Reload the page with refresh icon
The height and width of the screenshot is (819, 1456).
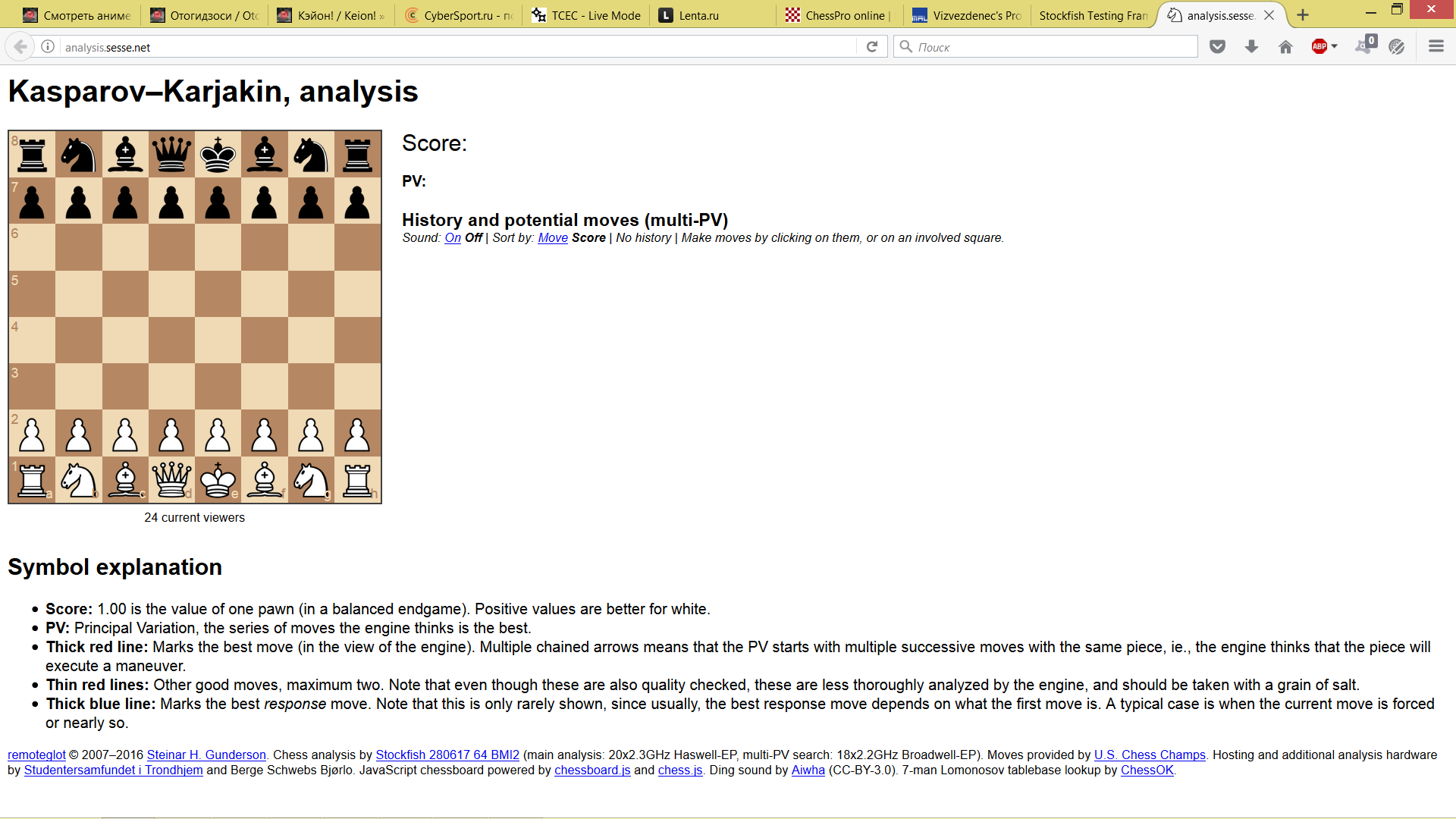872,47
